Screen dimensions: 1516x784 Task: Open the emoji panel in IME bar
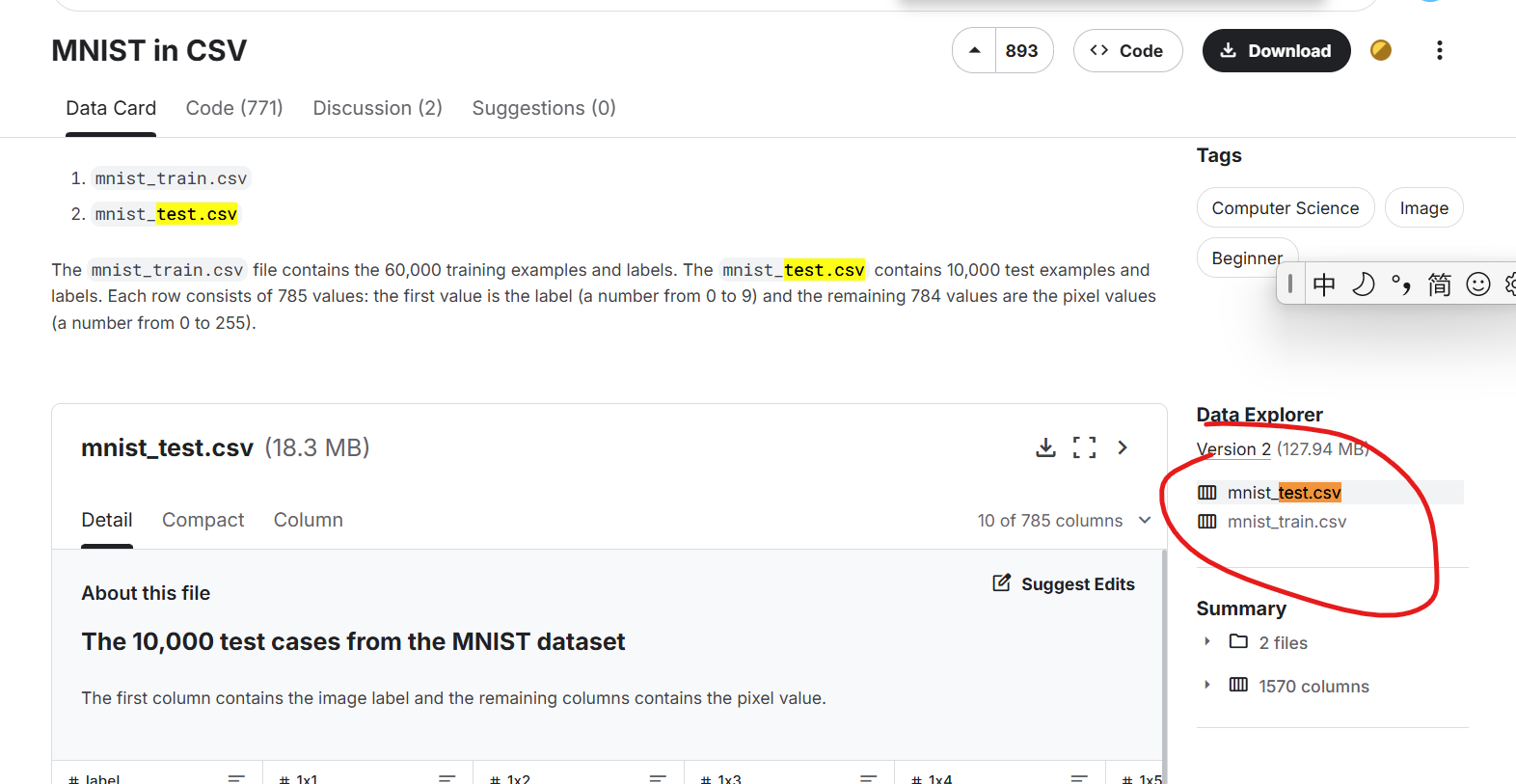(x=1478, y=284)
